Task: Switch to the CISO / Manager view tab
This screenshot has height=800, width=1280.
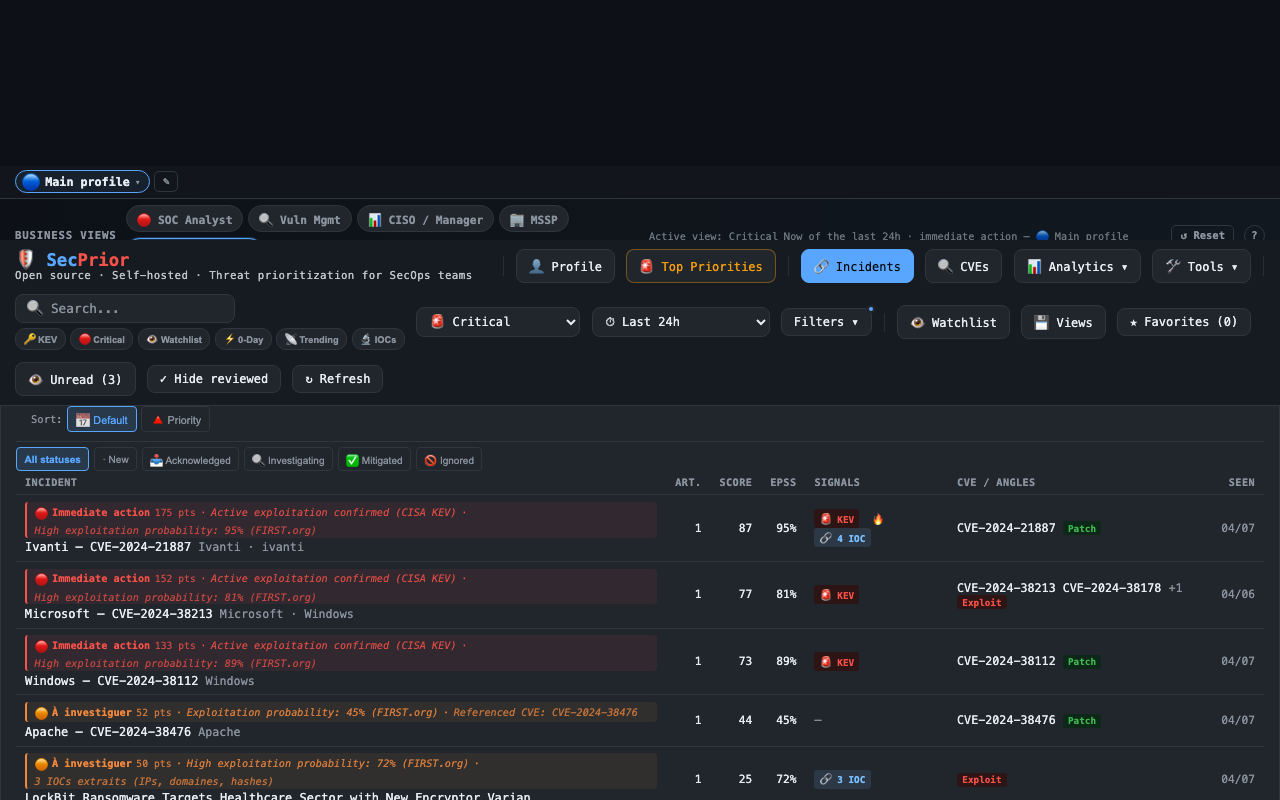Action: click(425, 219)
